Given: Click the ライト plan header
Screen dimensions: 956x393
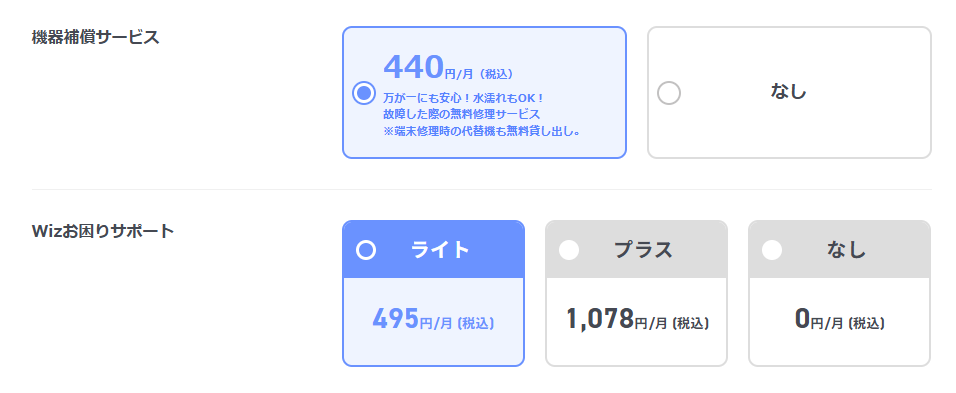Looking at the screenshot, I should point(433,250).
